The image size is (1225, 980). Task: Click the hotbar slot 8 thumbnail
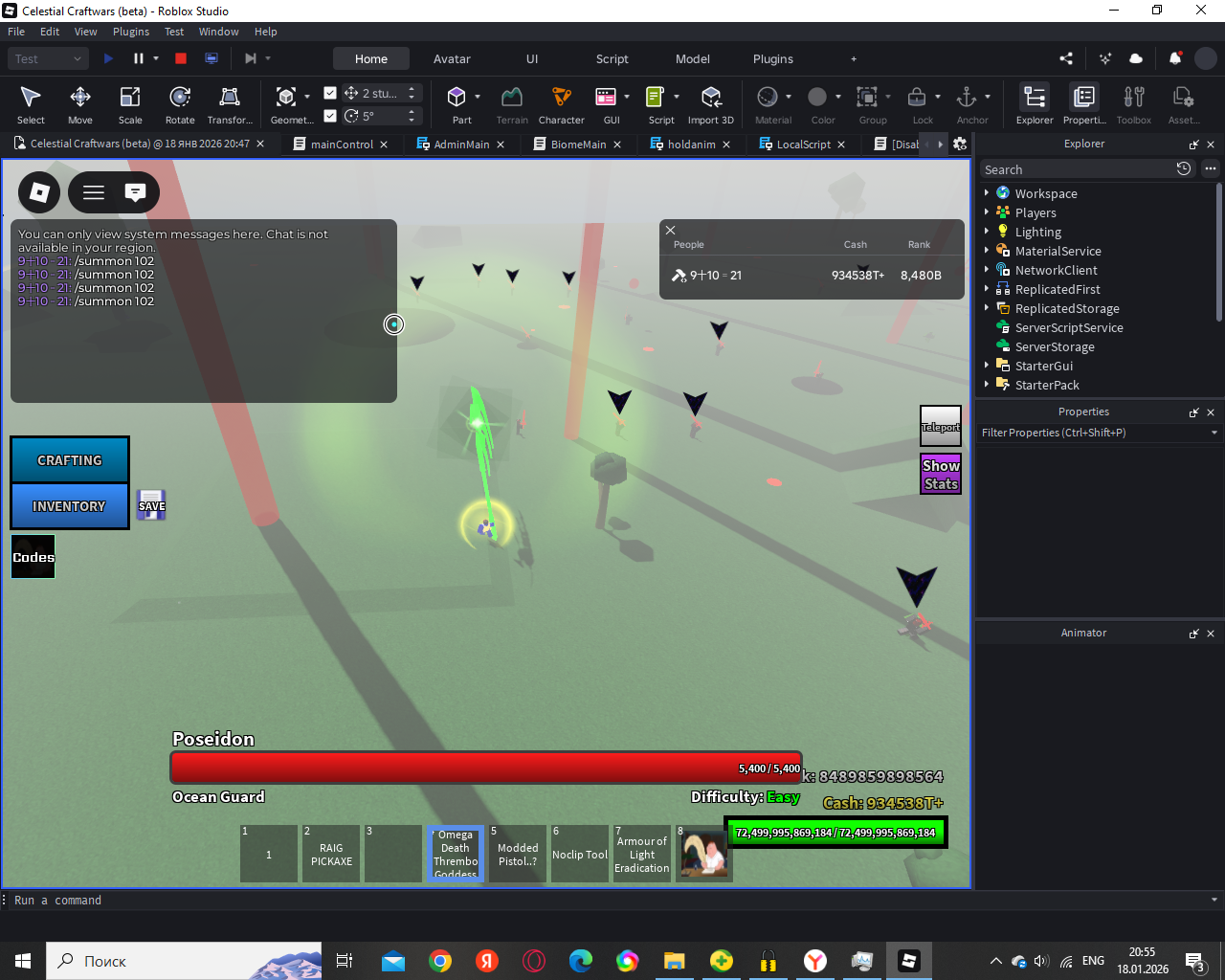click(x=704, y=854)
